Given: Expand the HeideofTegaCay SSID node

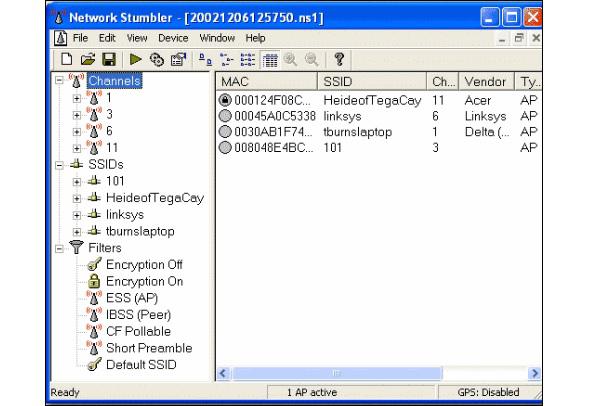Looking at the screenshot, I should click(77, 198).
